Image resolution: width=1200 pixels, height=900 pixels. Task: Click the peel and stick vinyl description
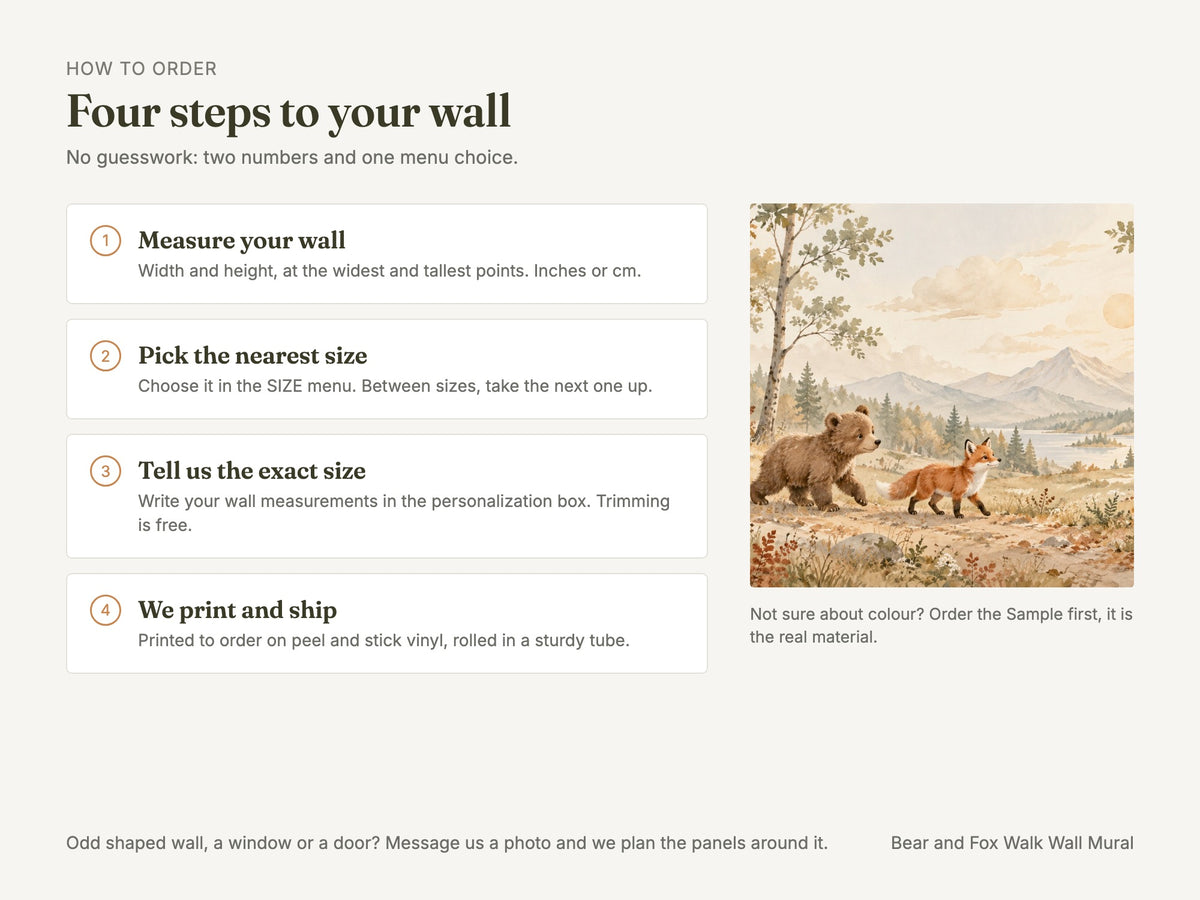coord(384,640)
